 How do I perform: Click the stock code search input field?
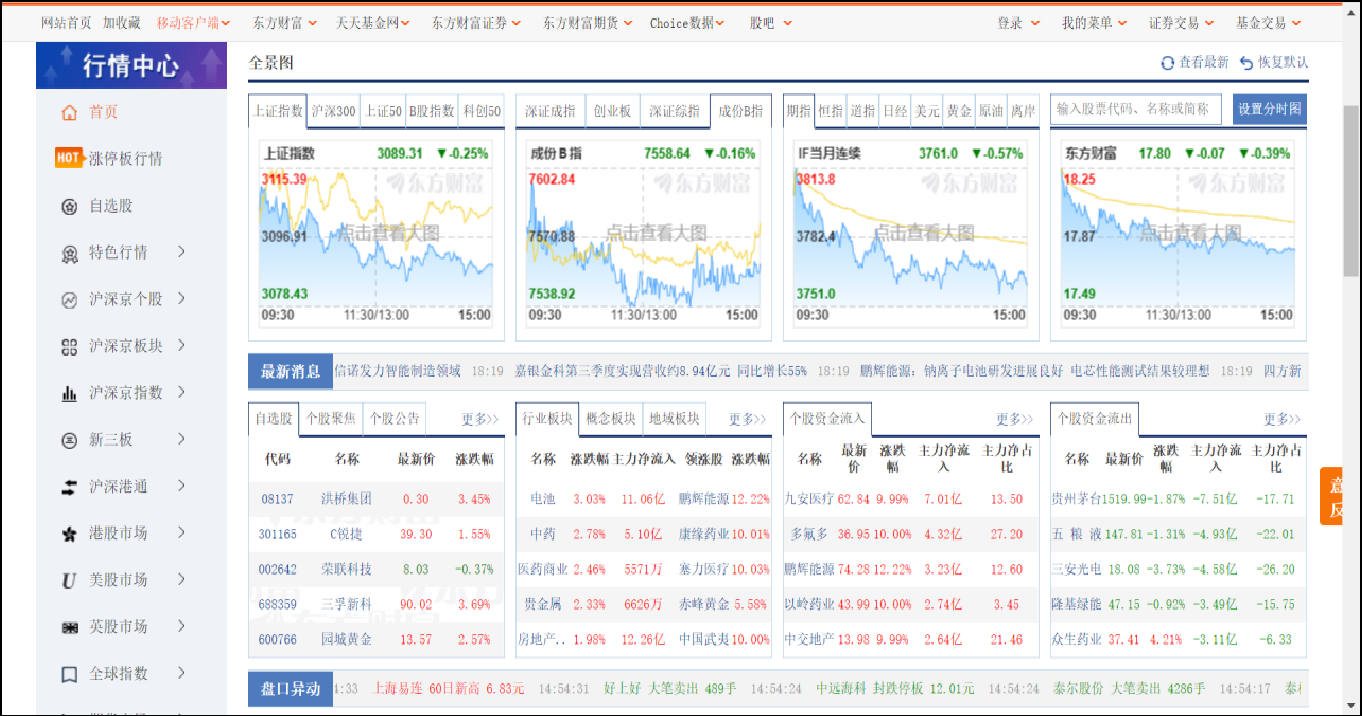pyautogui.click(x=1135, y=109)
